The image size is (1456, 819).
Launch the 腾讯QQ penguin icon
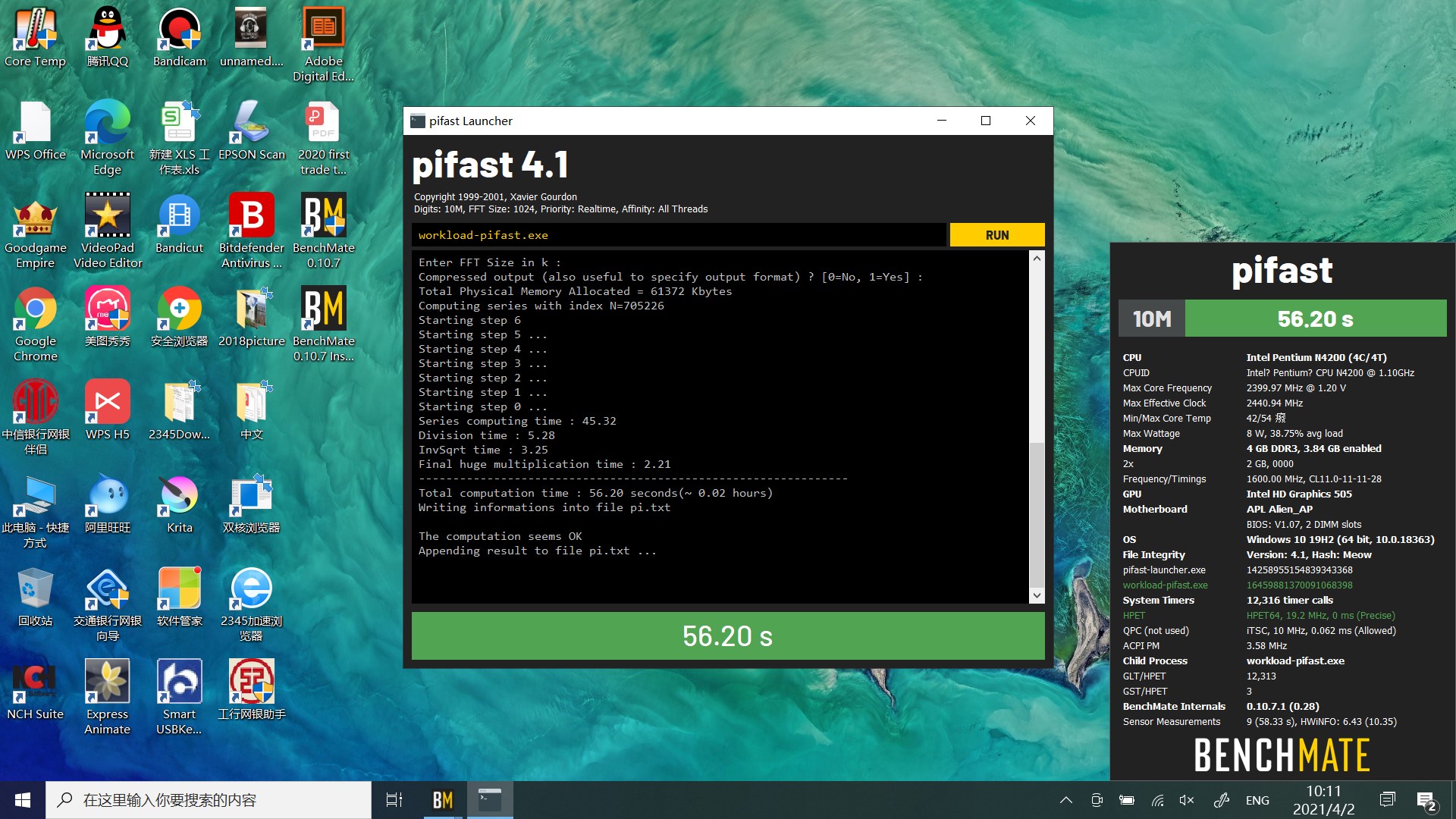[108, 36]
